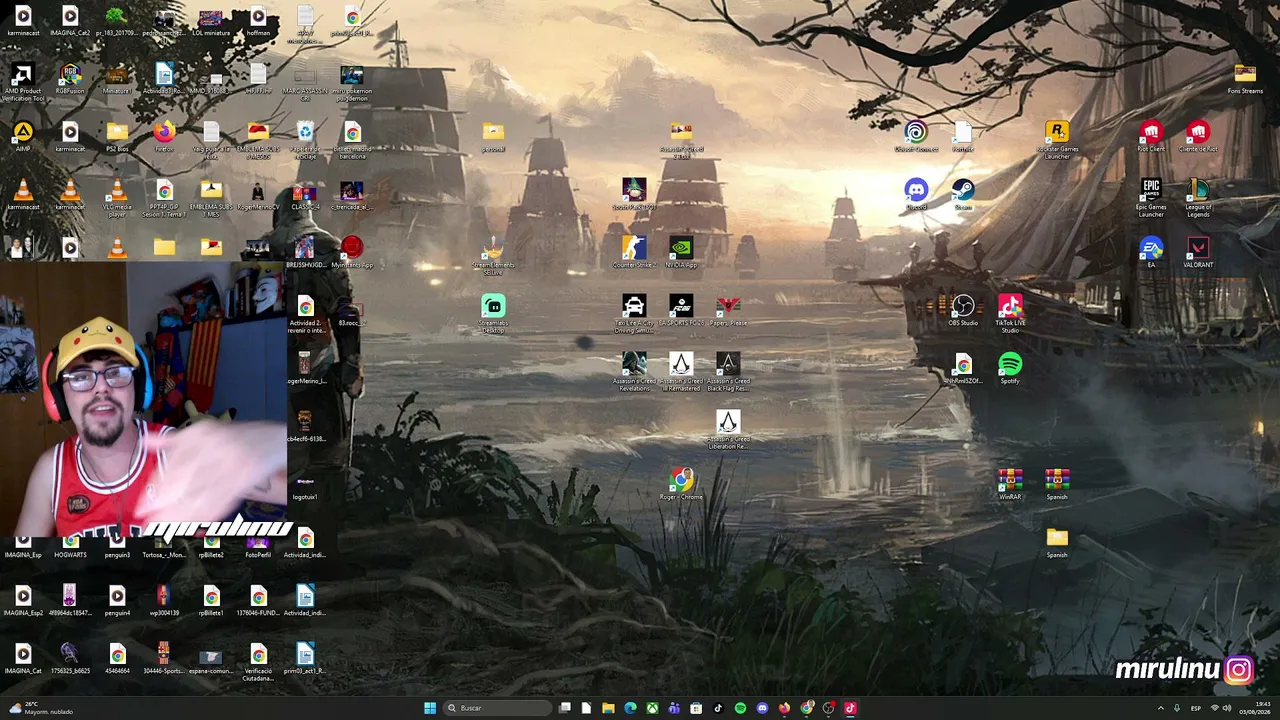Open the ESP language selector
1280x720 pixels.
tap(1196, 708)
